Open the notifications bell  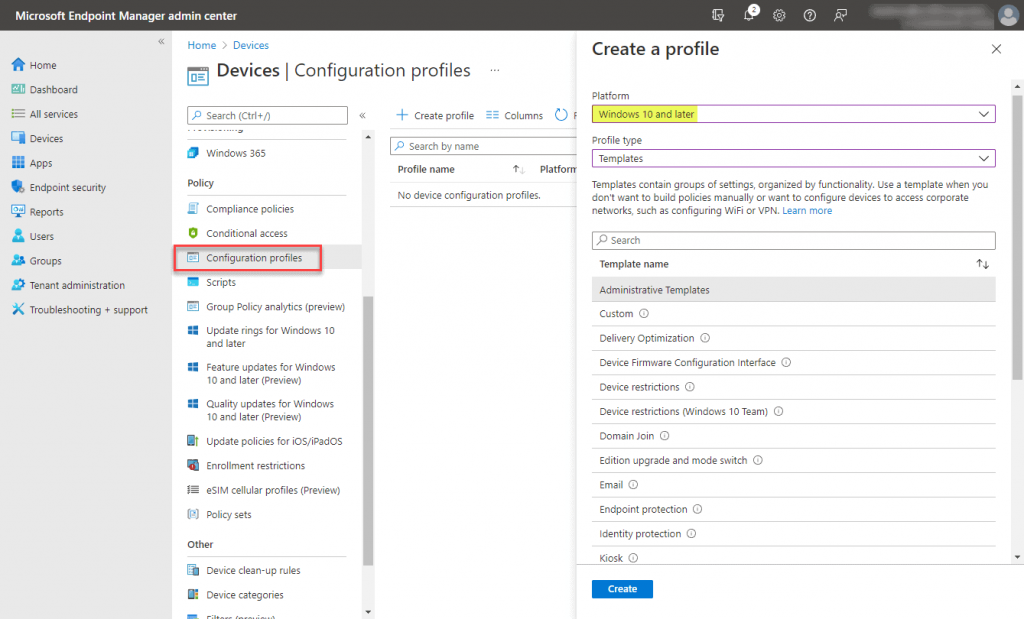tap(749, 15)
